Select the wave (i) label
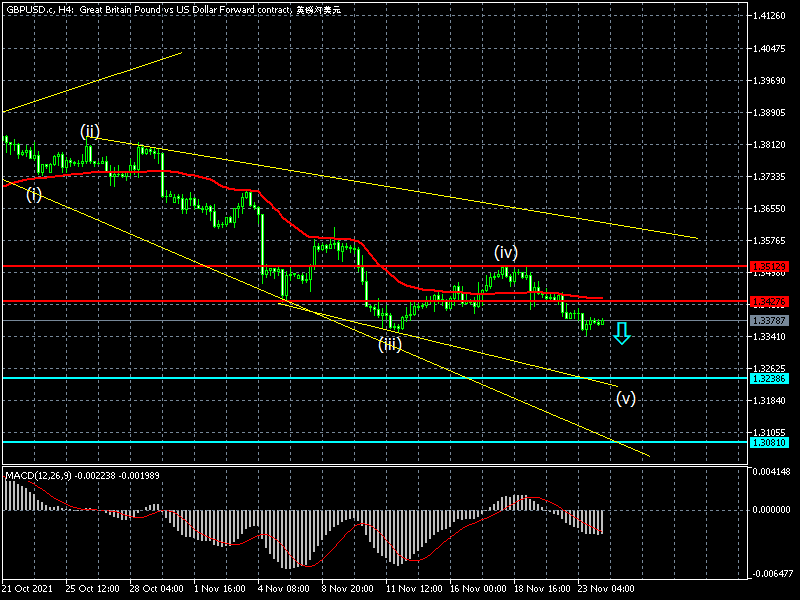The image size is (800, 600). point(34,194)
